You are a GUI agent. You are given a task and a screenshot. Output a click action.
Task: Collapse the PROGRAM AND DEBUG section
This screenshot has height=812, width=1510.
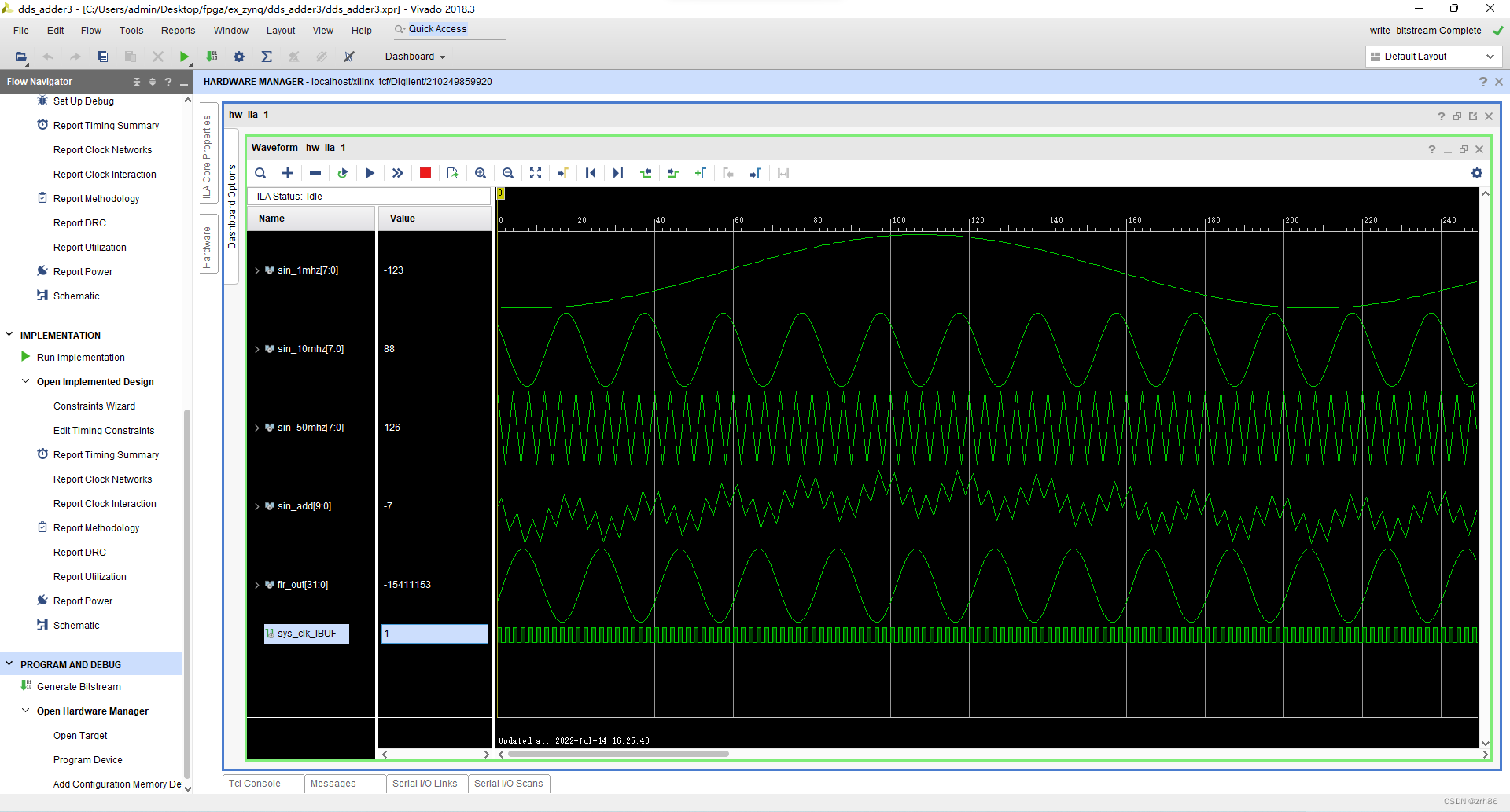pos(9,664)
